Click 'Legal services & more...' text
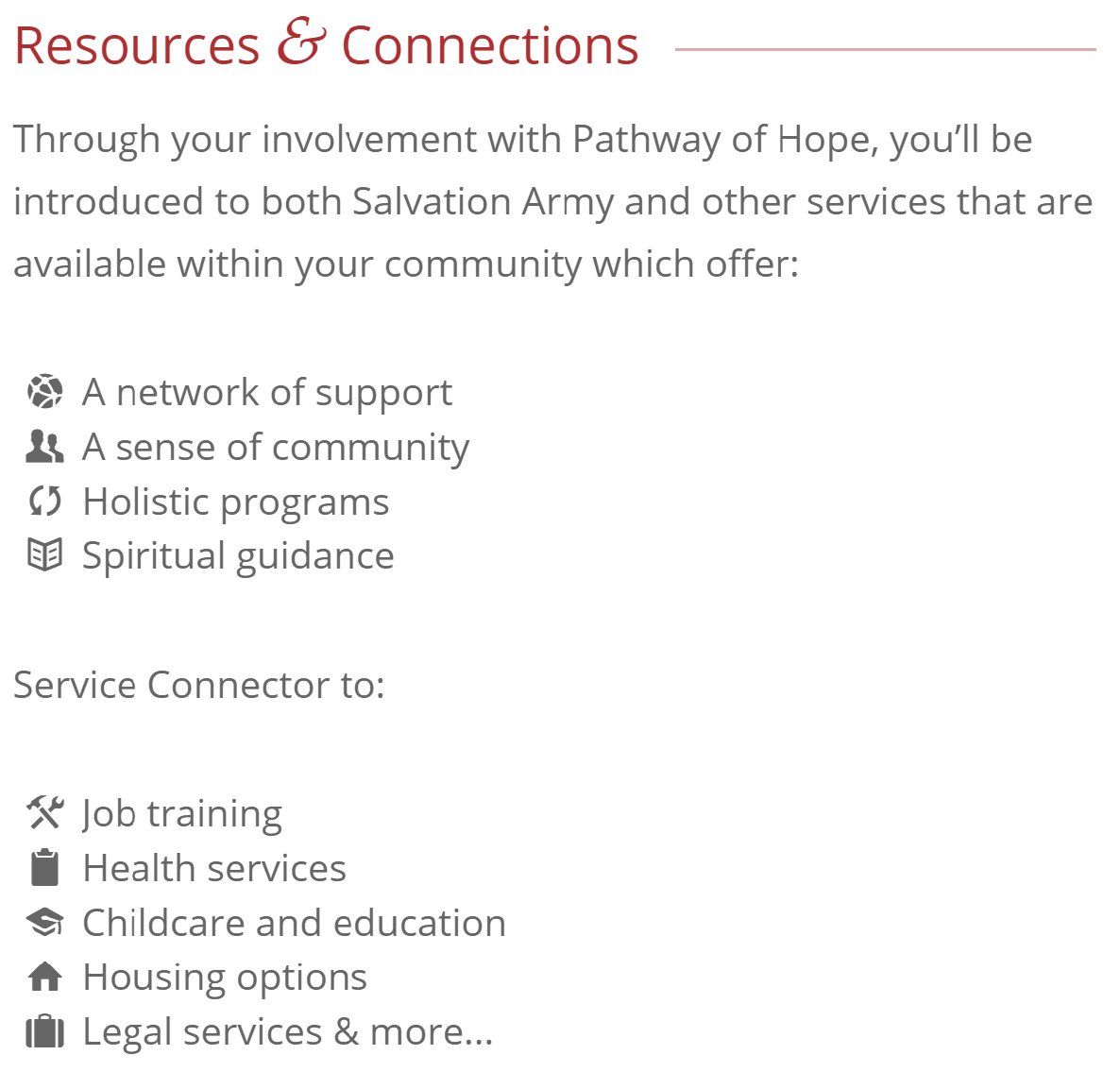 click(x=288, y=1032)
